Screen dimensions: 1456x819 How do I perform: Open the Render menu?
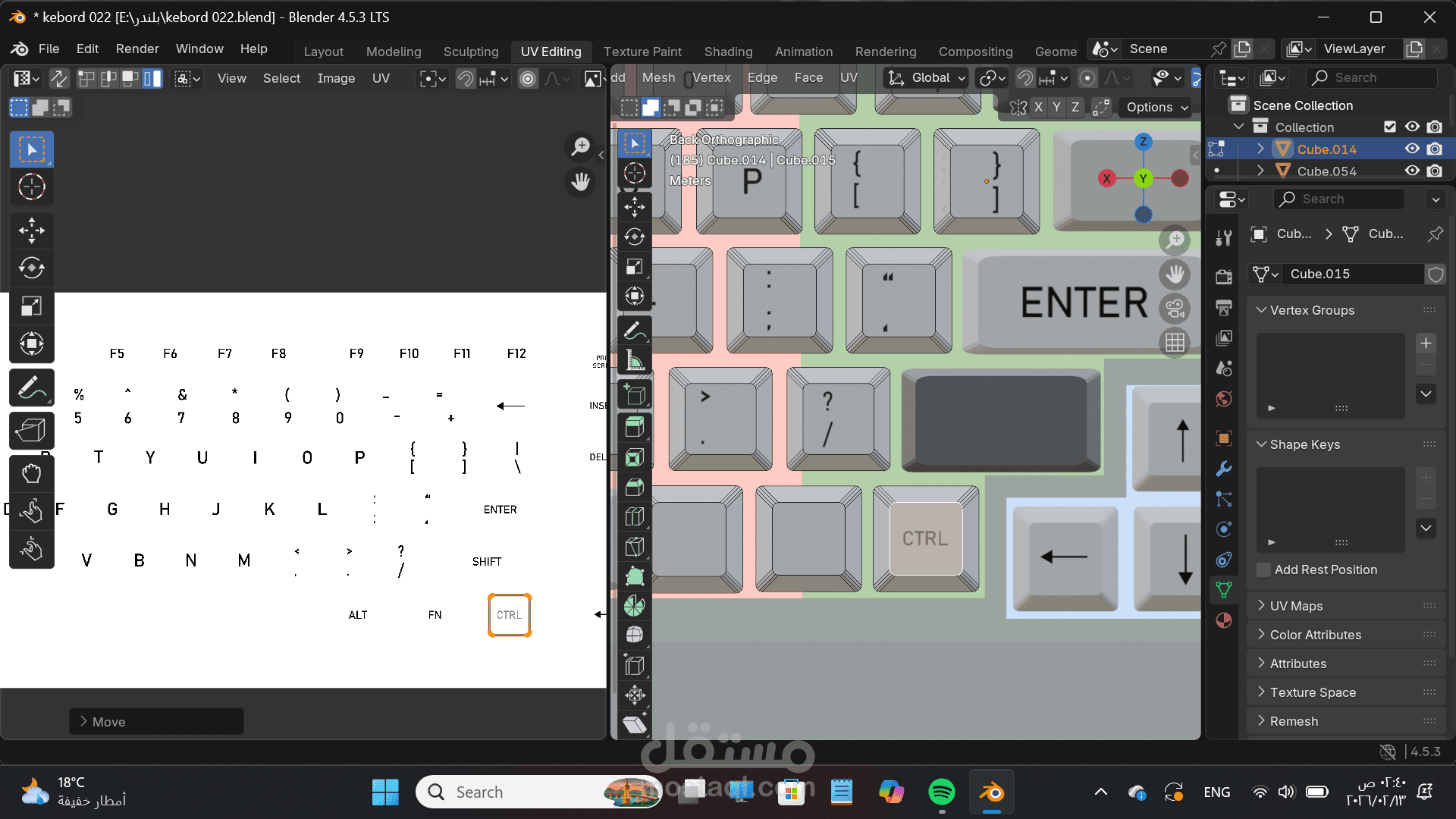(137, 49)
